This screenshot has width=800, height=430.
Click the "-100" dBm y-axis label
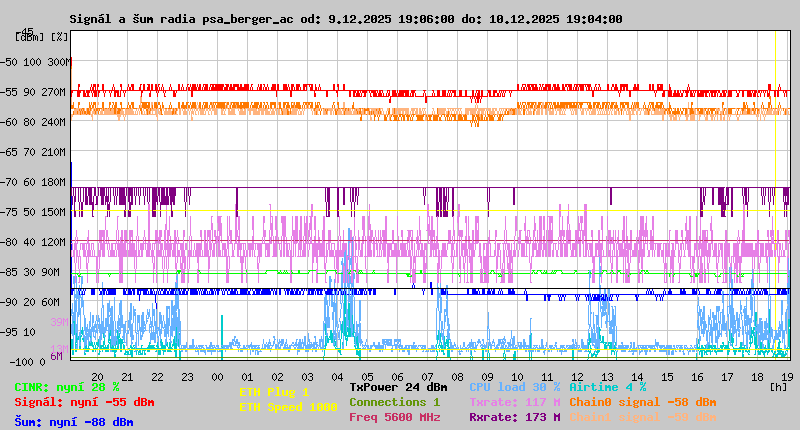point(21,362)
